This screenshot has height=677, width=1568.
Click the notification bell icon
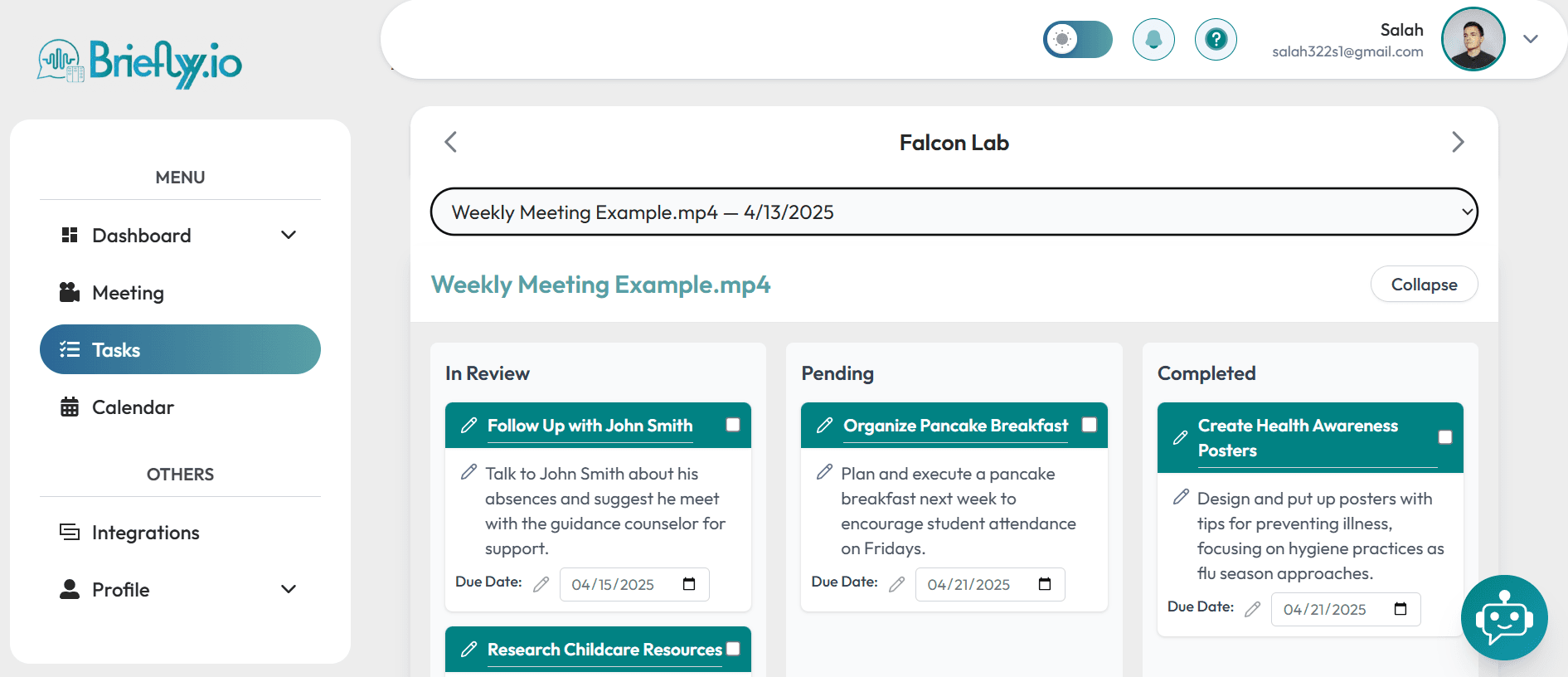[1153, 39]
